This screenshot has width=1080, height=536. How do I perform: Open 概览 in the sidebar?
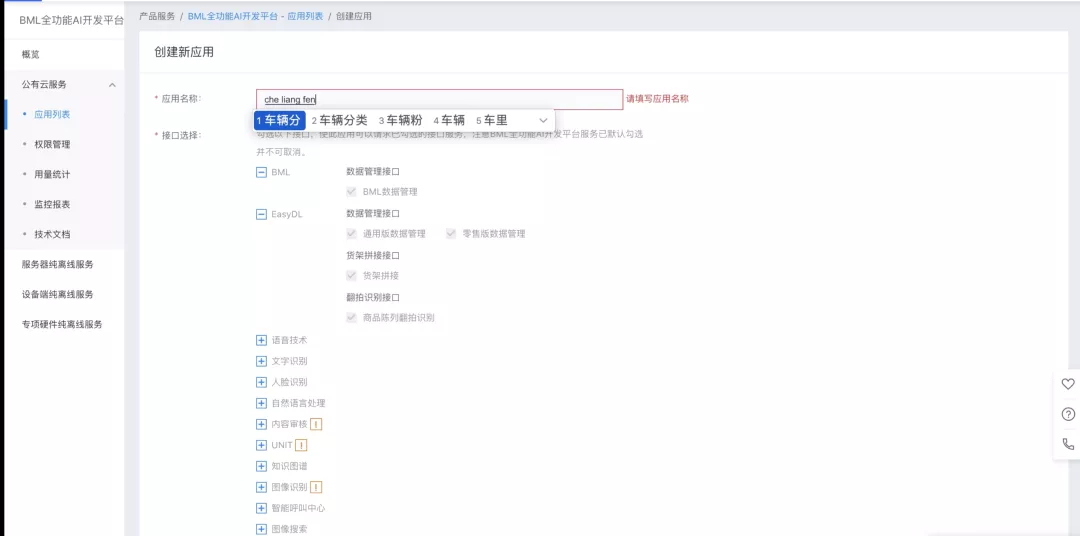30,54
